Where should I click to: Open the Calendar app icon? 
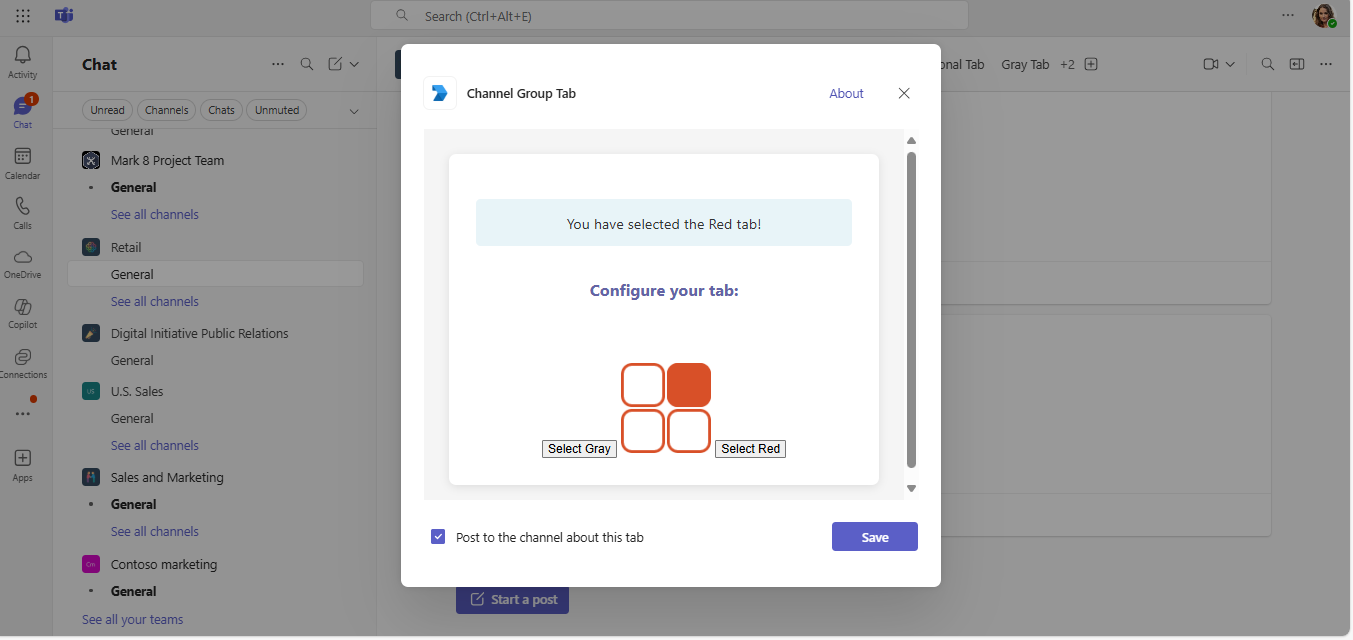[22, 163]
